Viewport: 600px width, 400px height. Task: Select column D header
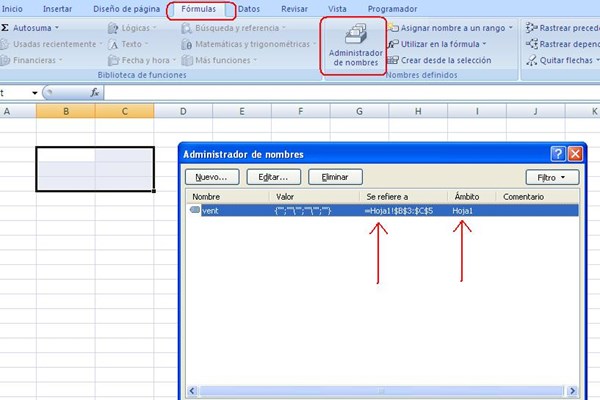click(x=183, y=111)
